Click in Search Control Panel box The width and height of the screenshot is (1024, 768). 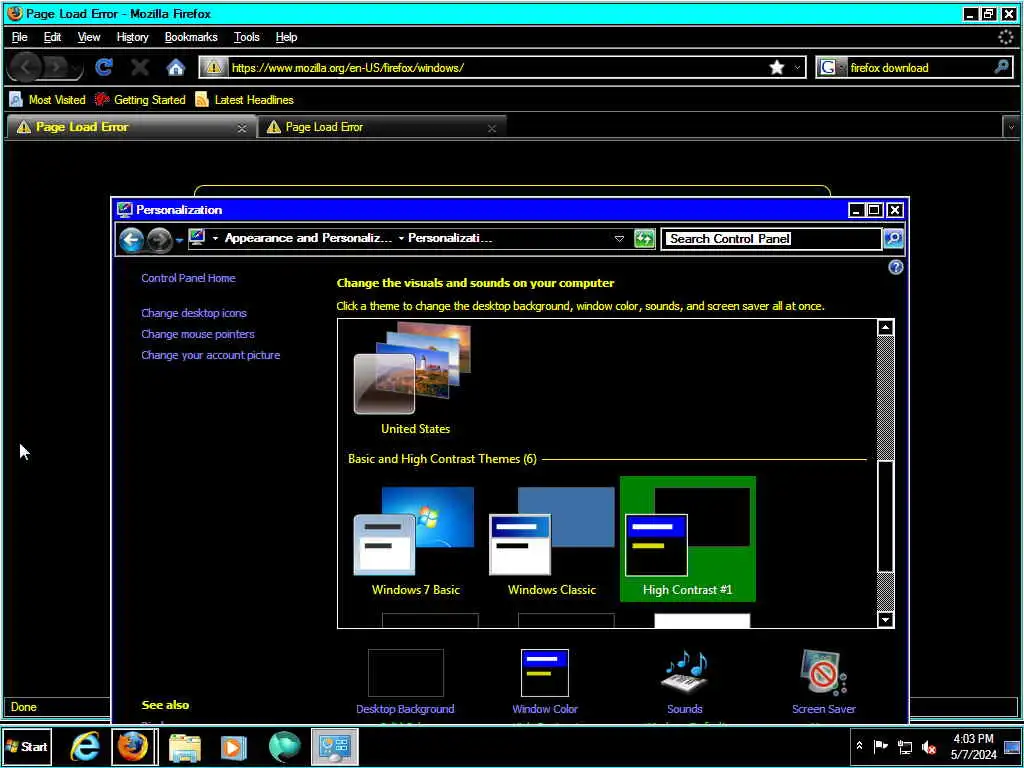[x=771, y=238]
